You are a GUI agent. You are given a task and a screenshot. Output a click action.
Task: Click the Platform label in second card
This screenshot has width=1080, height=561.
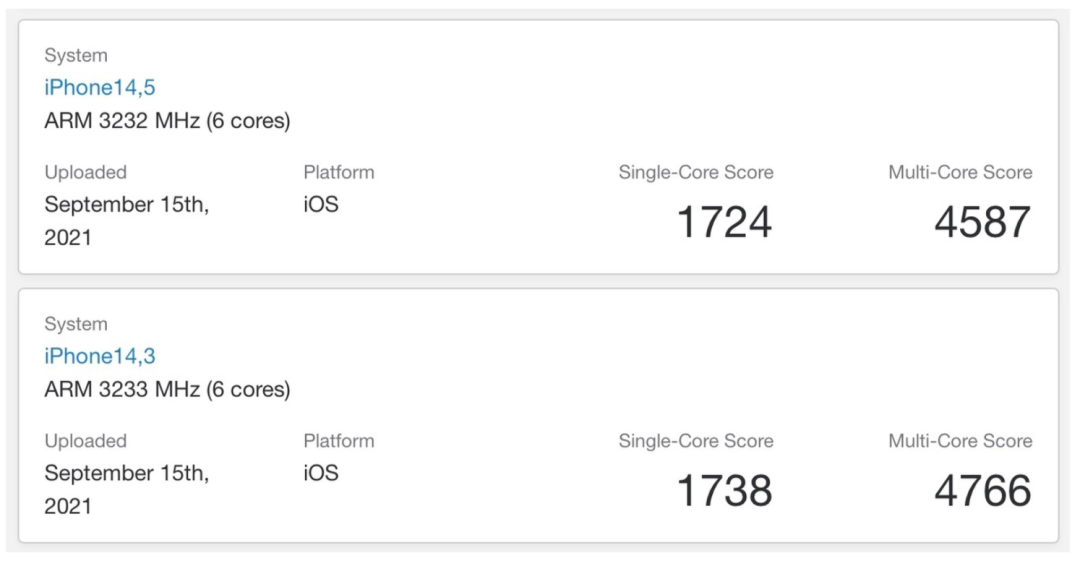(x=339, y=442)
